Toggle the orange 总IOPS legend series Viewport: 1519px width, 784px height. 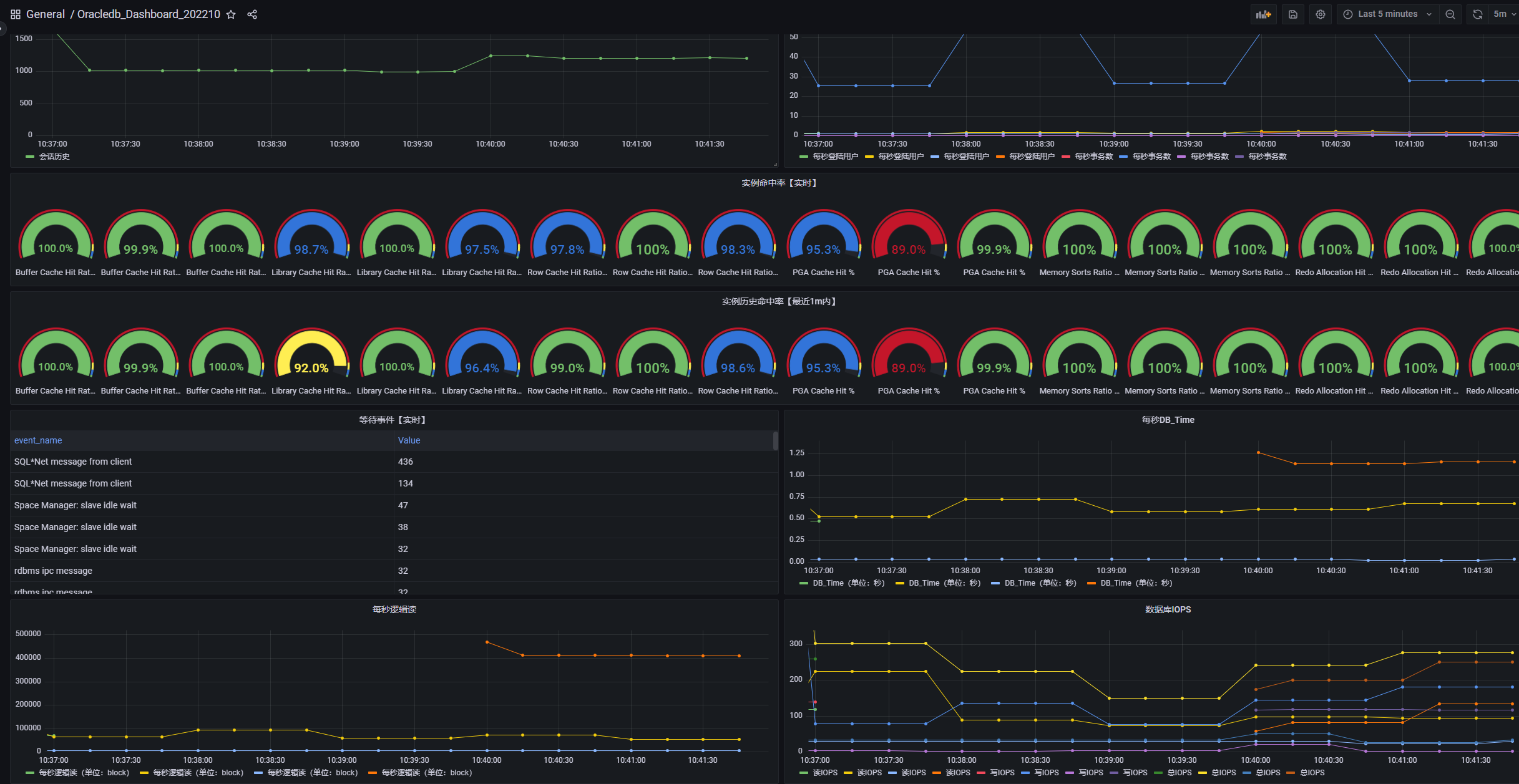[1312, 773]
